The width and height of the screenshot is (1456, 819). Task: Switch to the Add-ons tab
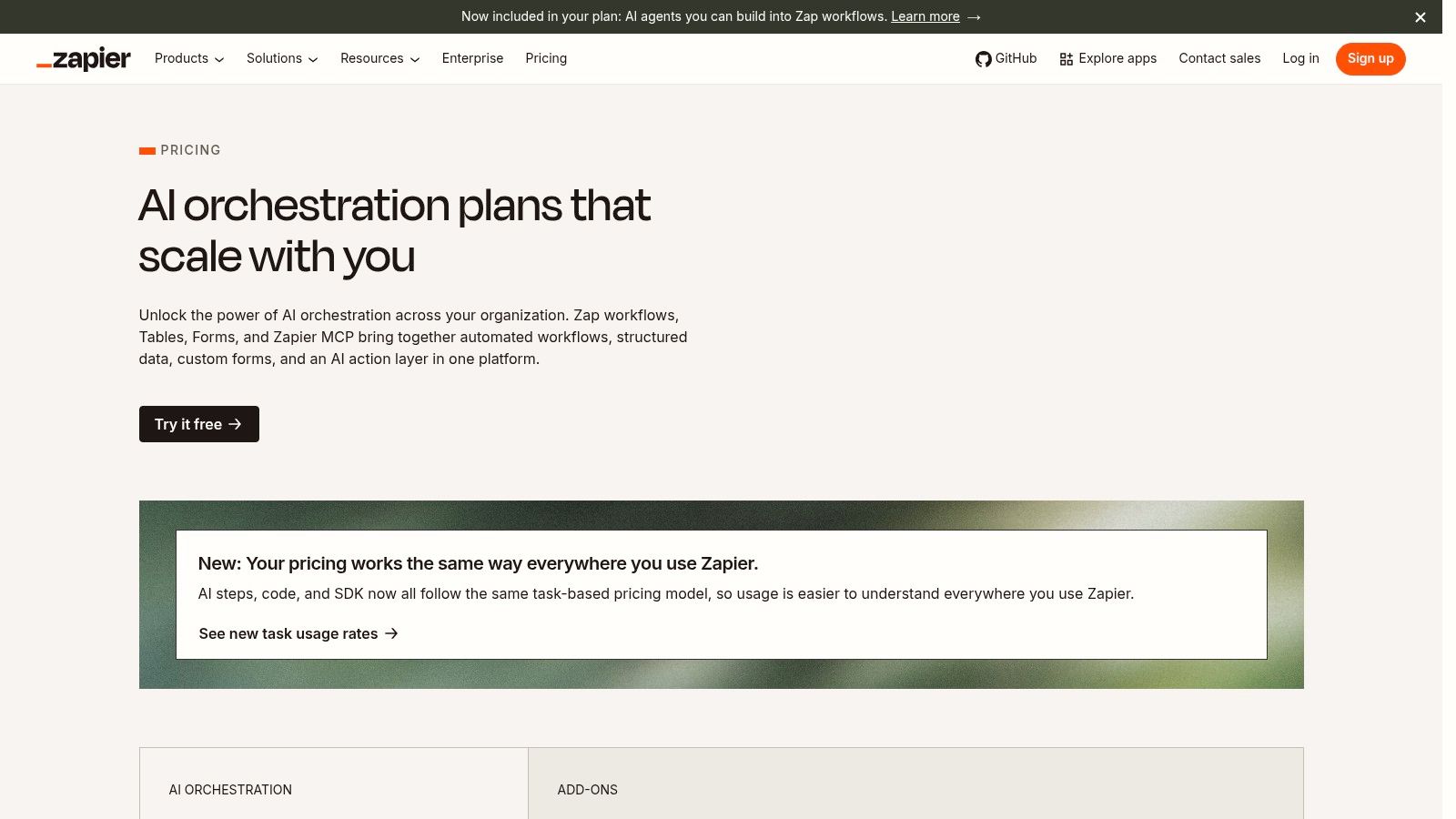915,784
